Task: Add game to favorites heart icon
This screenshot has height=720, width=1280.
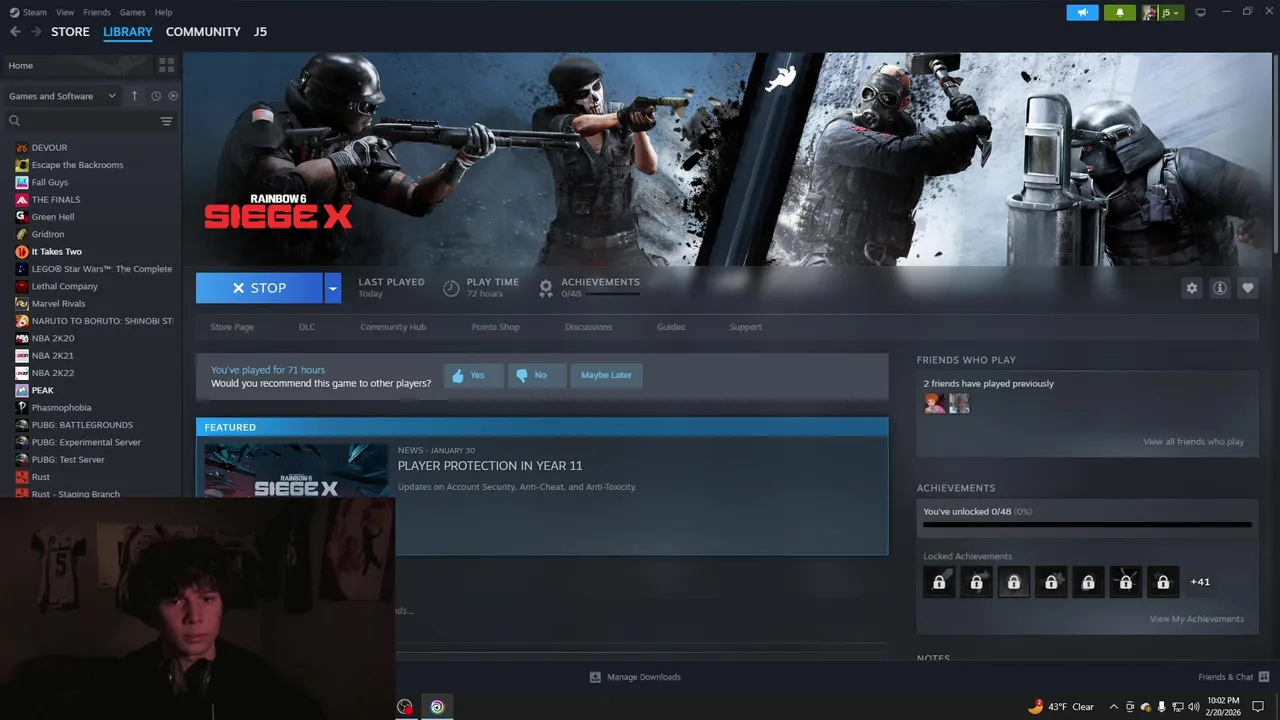Action: tap(1247, 288)
